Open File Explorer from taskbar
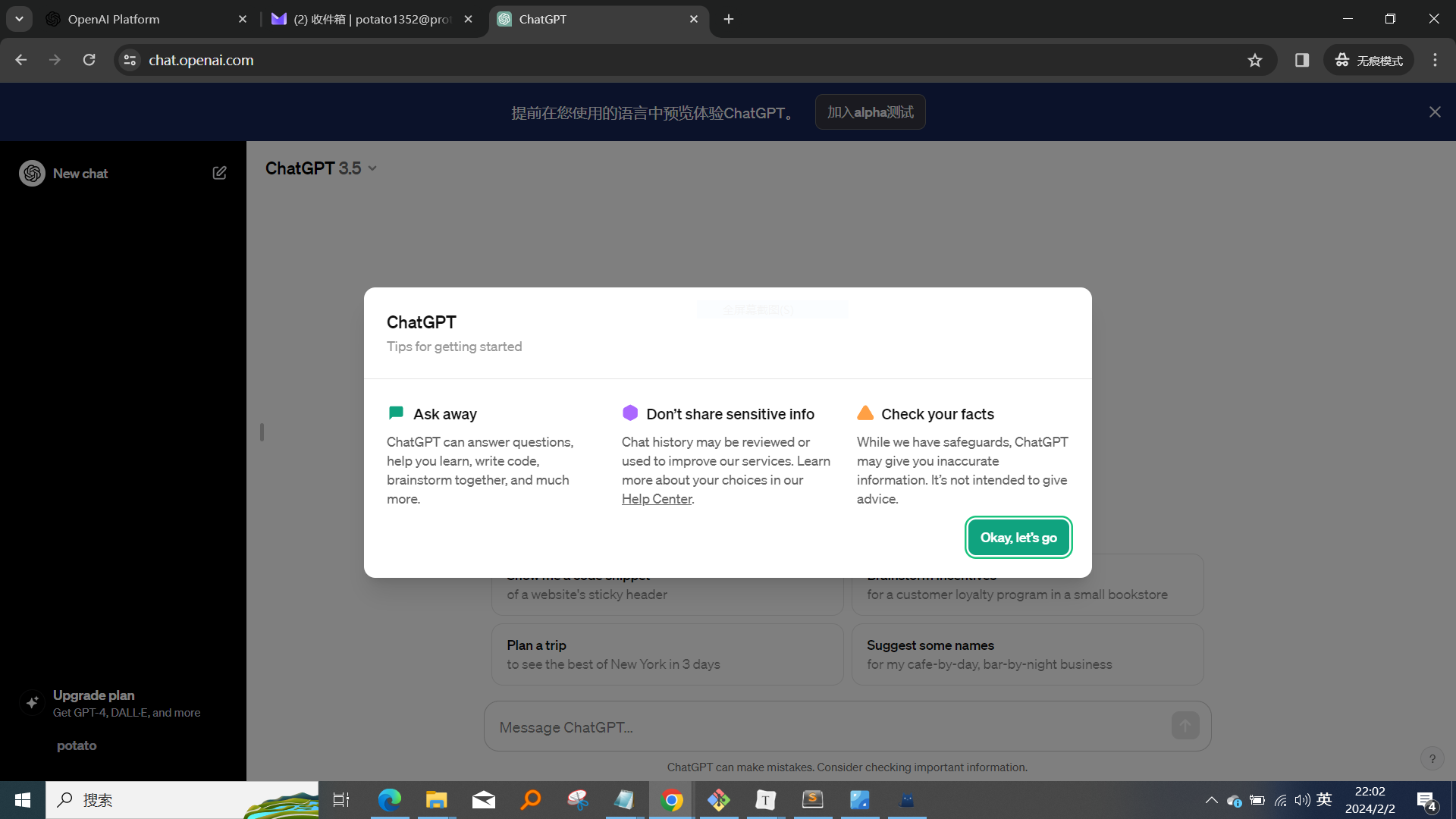 click(x=436, y=800)
